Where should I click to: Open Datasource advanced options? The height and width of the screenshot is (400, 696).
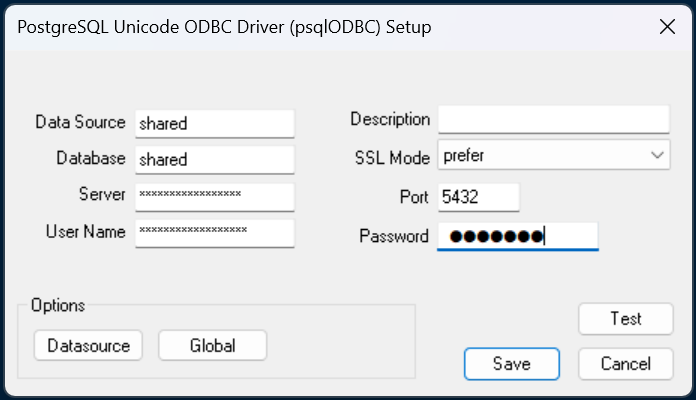click(x=88, y=345)
